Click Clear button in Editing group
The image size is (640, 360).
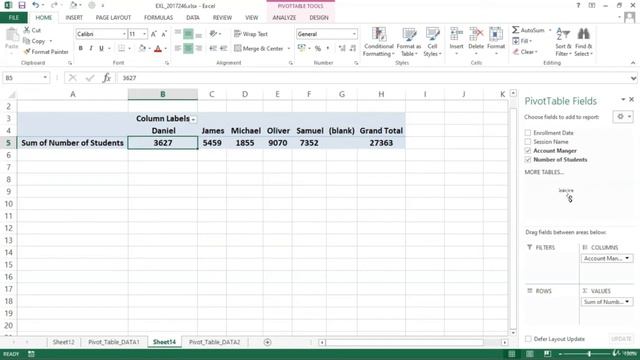point(525,52)
